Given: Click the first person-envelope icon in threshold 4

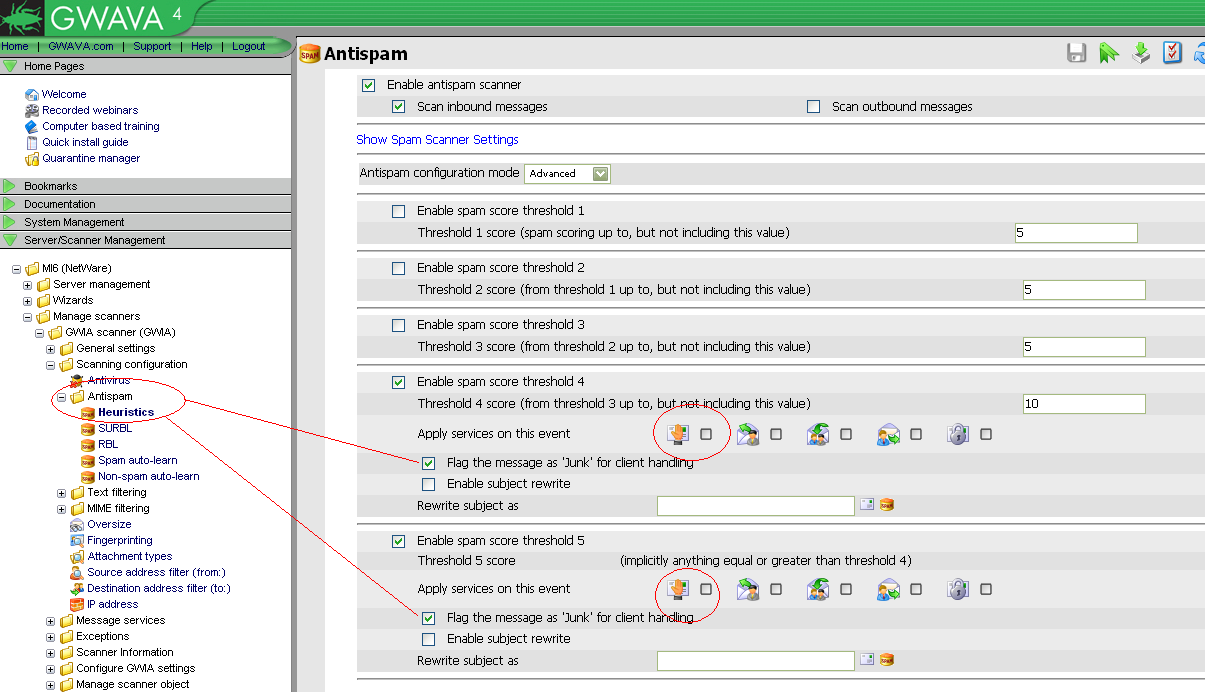Looking at the screenshot, I should tap(749, 434).
